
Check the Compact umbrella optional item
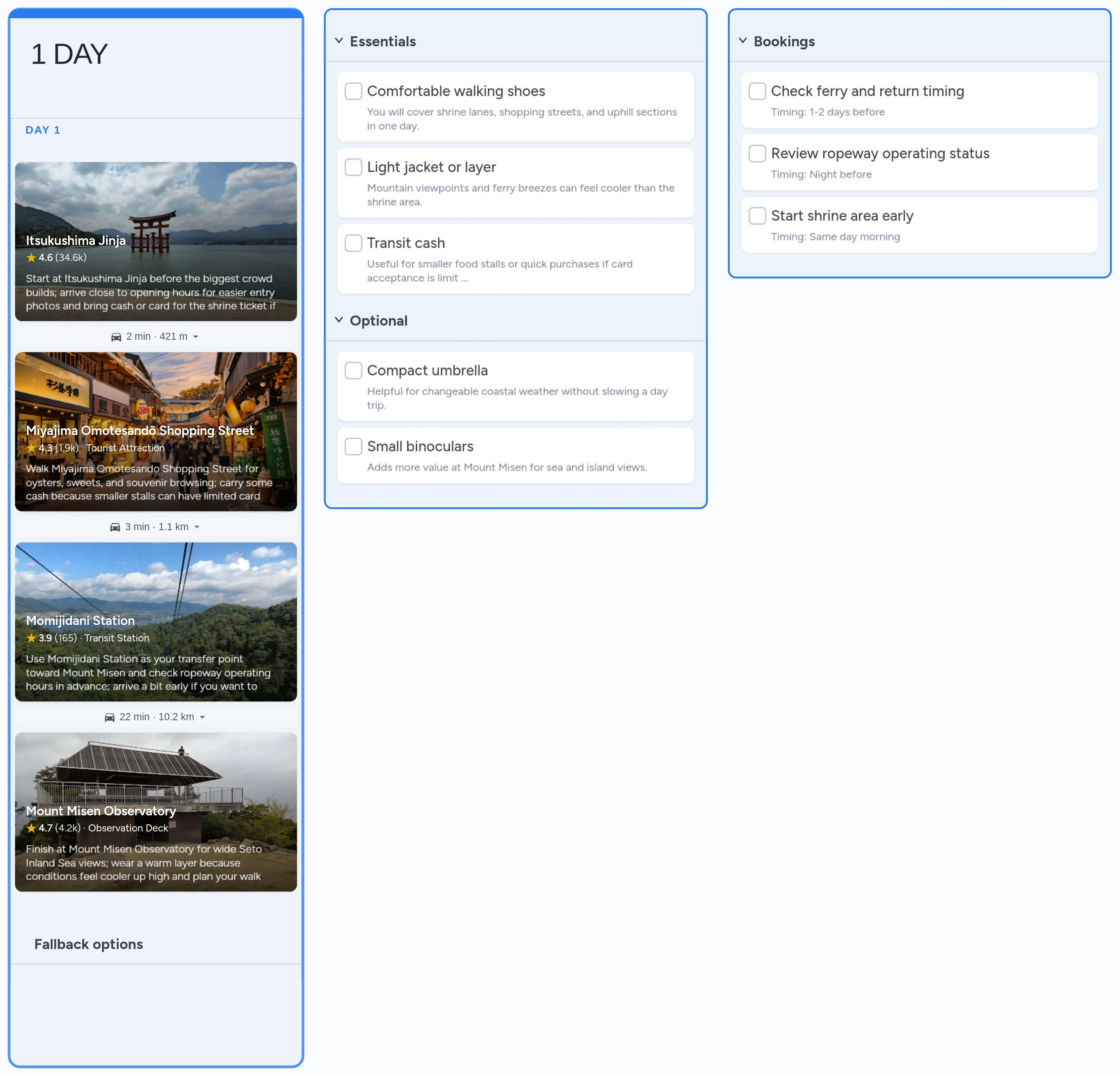[x=353, y=370]
